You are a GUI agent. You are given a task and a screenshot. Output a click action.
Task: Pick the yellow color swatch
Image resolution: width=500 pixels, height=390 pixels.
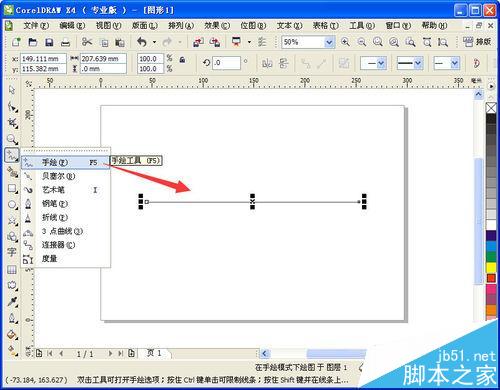pos(491,267)
